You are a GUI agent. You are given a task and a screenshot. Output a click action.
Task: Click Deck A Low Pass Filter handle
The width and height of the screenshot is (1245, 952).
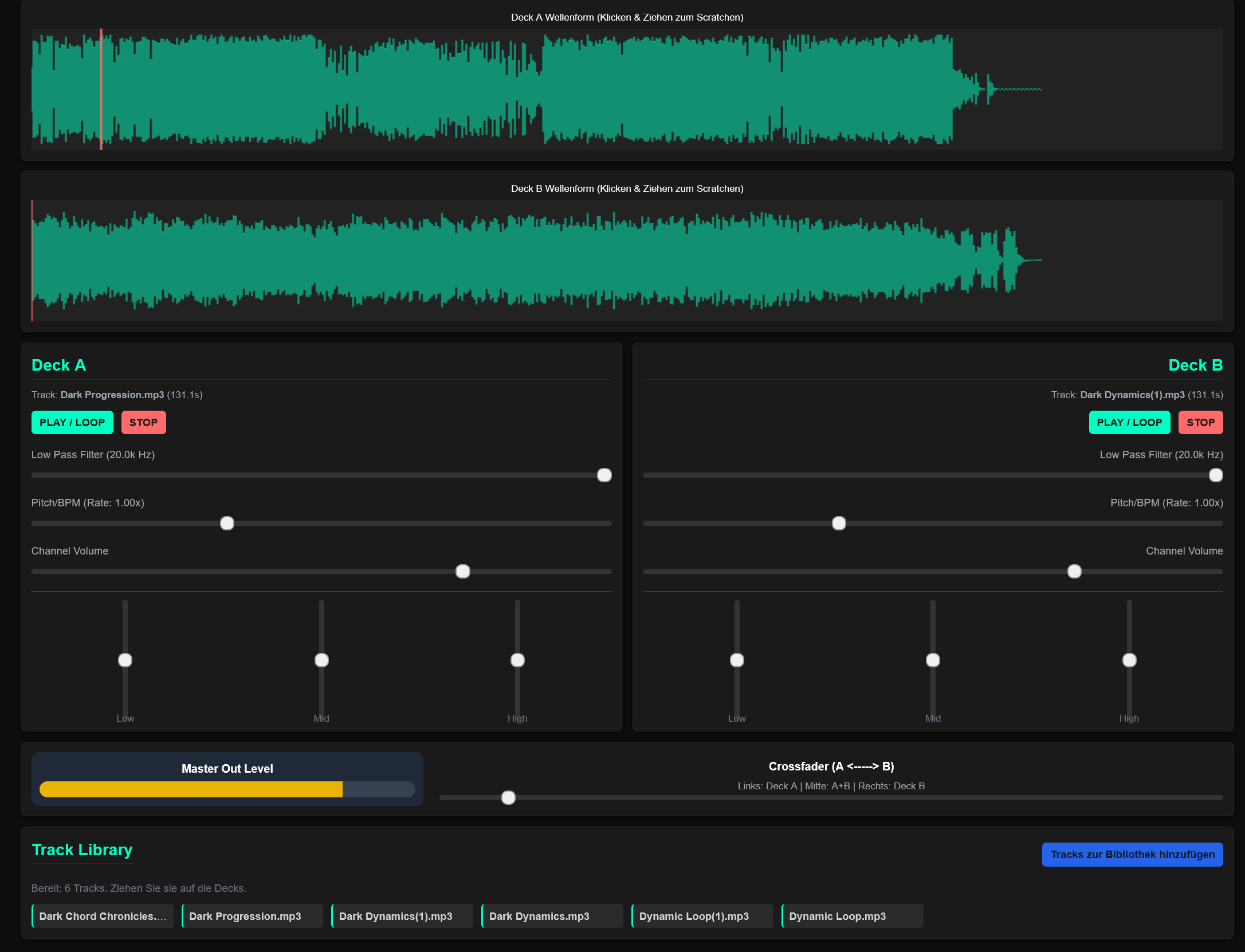pyautogui.click(x=604, y=475)
